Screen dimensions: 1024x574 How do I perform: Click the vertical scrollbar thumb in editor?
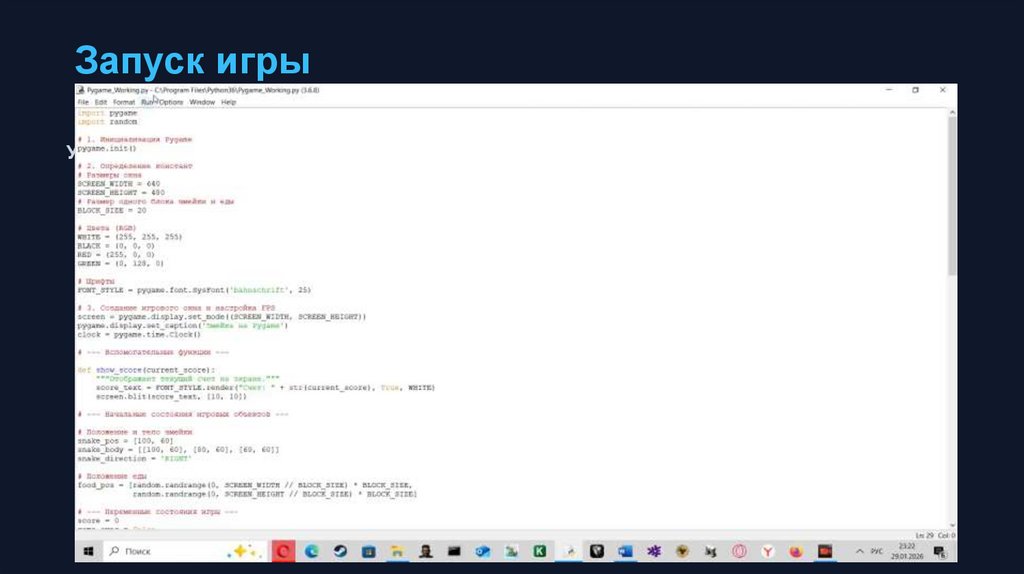click(x=952, y=195)
